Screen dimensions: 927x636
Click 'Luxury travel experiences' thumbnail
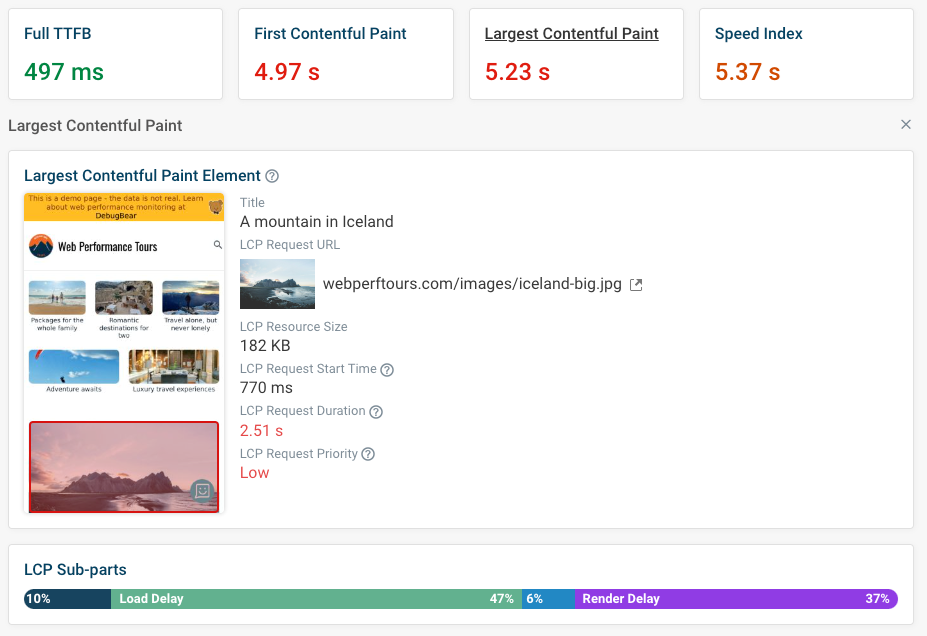click(174, 366)
